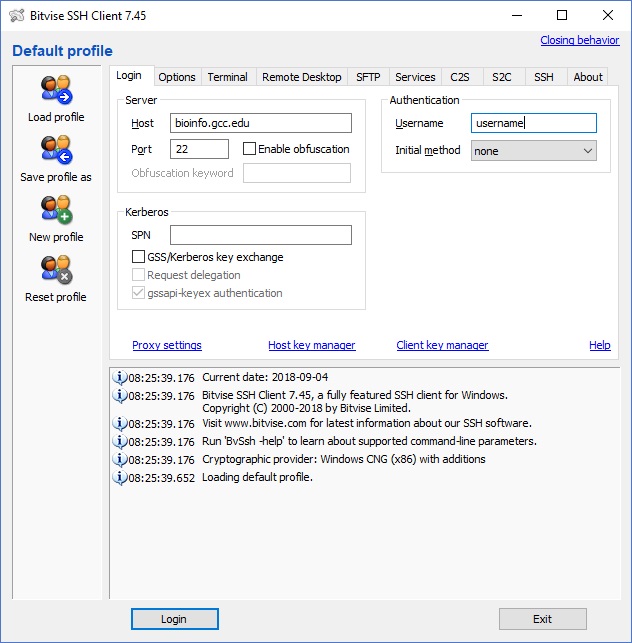Select the 'Current date: 2018-09-04' log text
632x643 pixels.
pyautogui.click(x=265, y=377)
